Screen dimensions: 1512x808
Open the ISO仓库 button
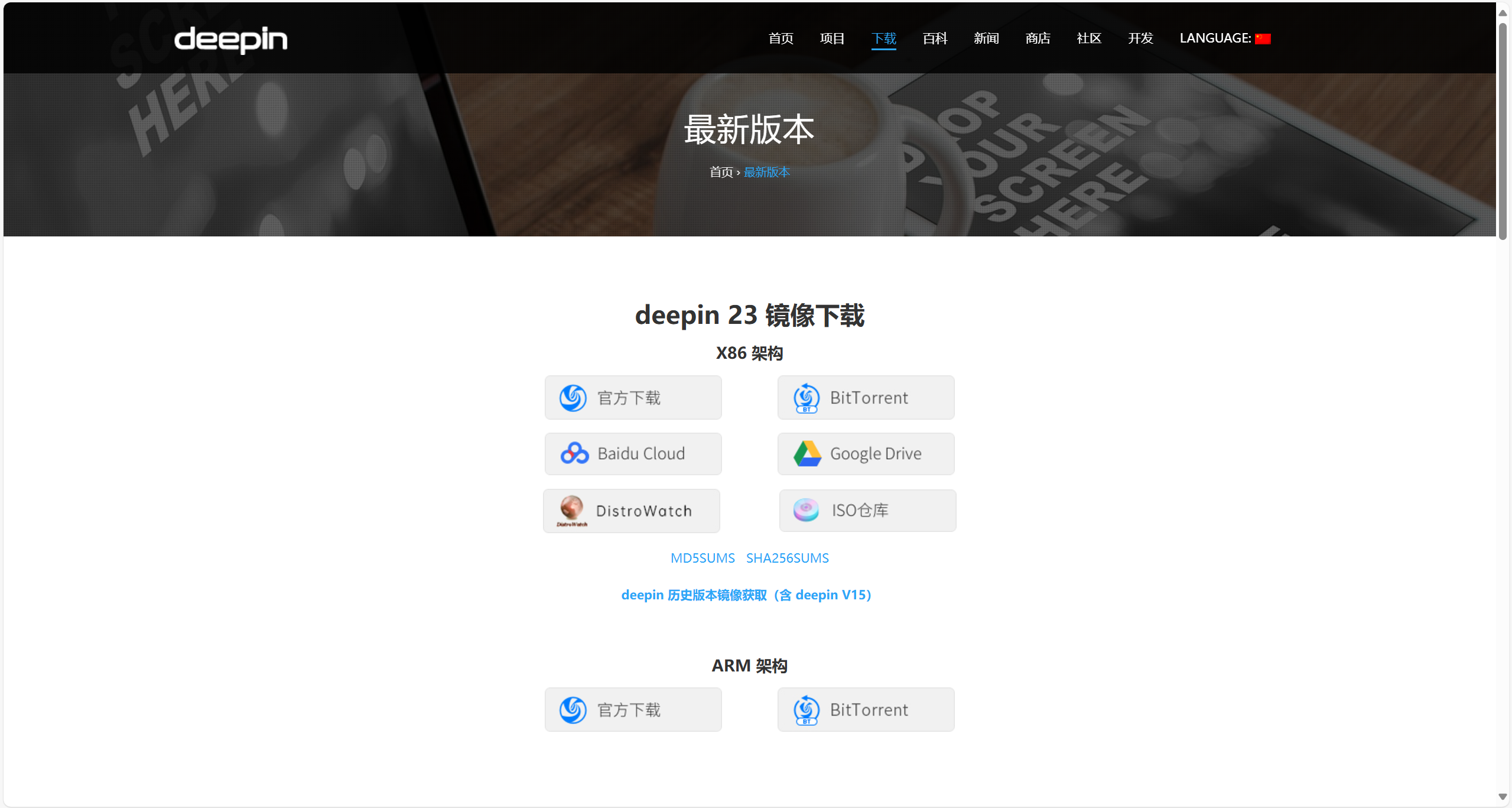coord(868,511)
